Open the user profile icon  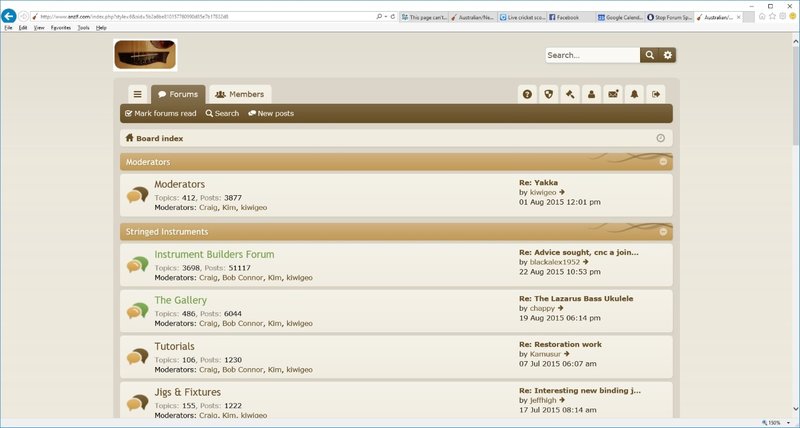pyautogui.click(x=591, y=94)
